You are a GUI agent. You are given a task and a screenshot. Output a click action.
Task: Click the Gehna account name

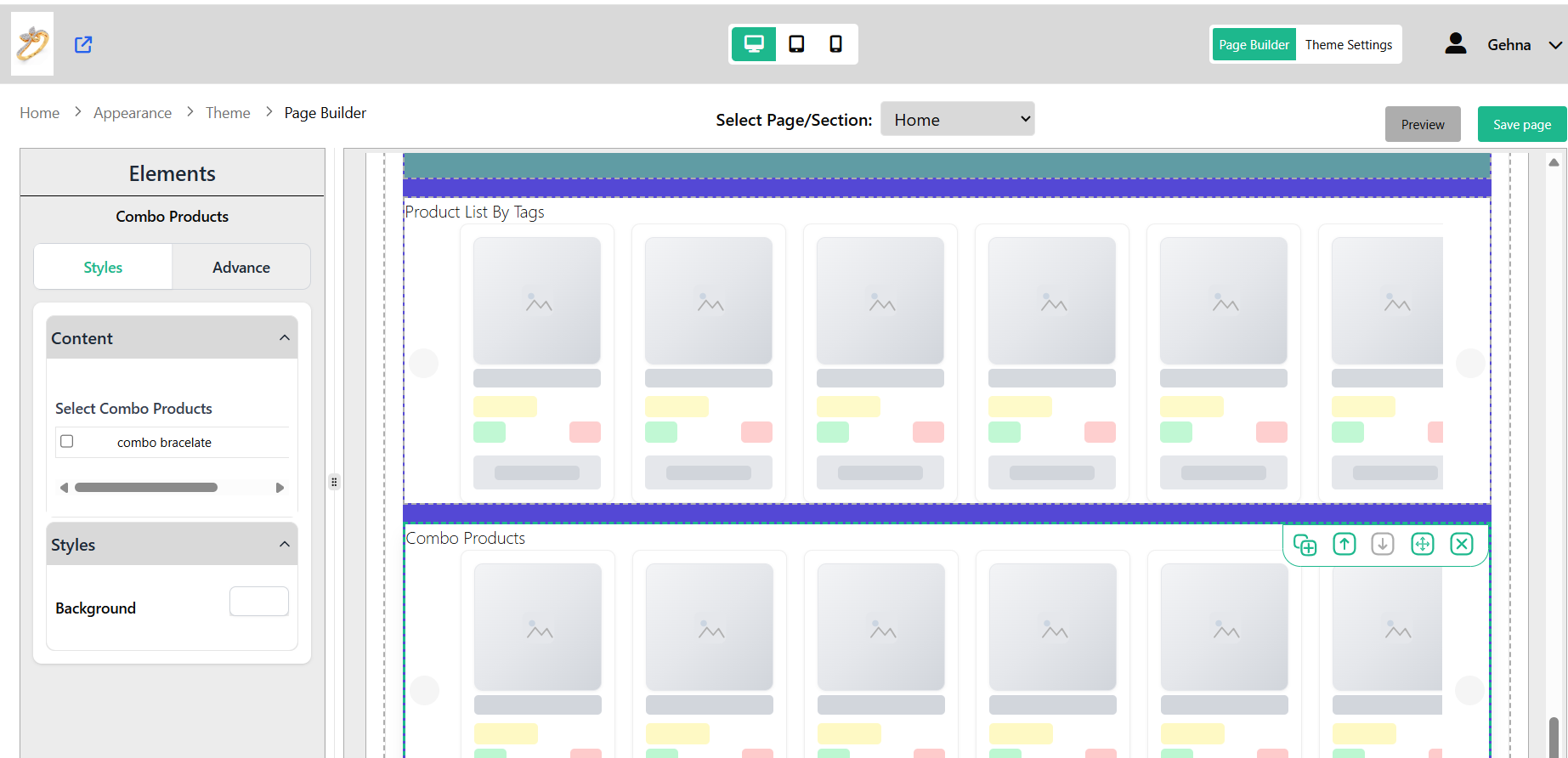1509,45
